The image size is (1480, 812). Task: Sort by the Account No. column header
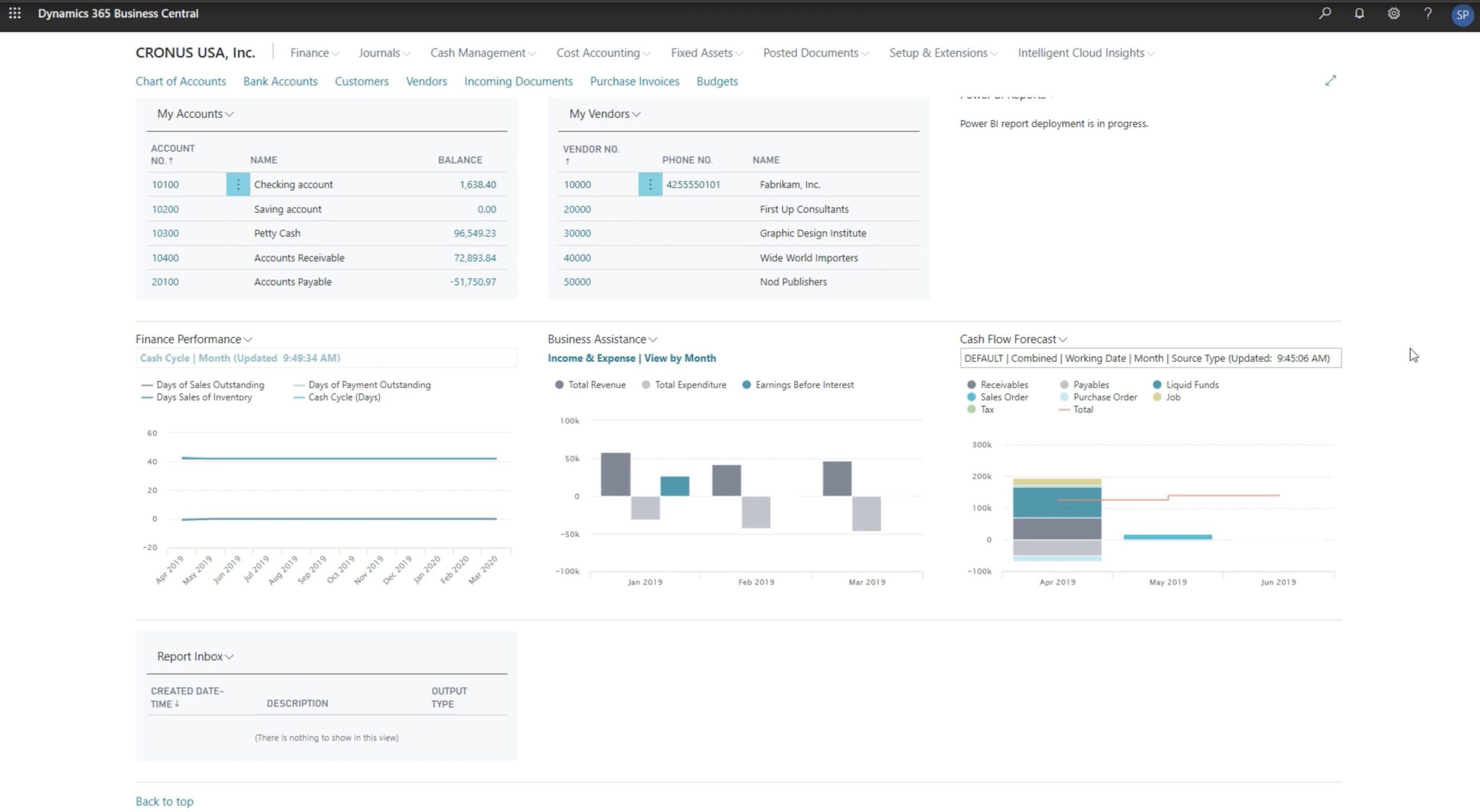172,154
